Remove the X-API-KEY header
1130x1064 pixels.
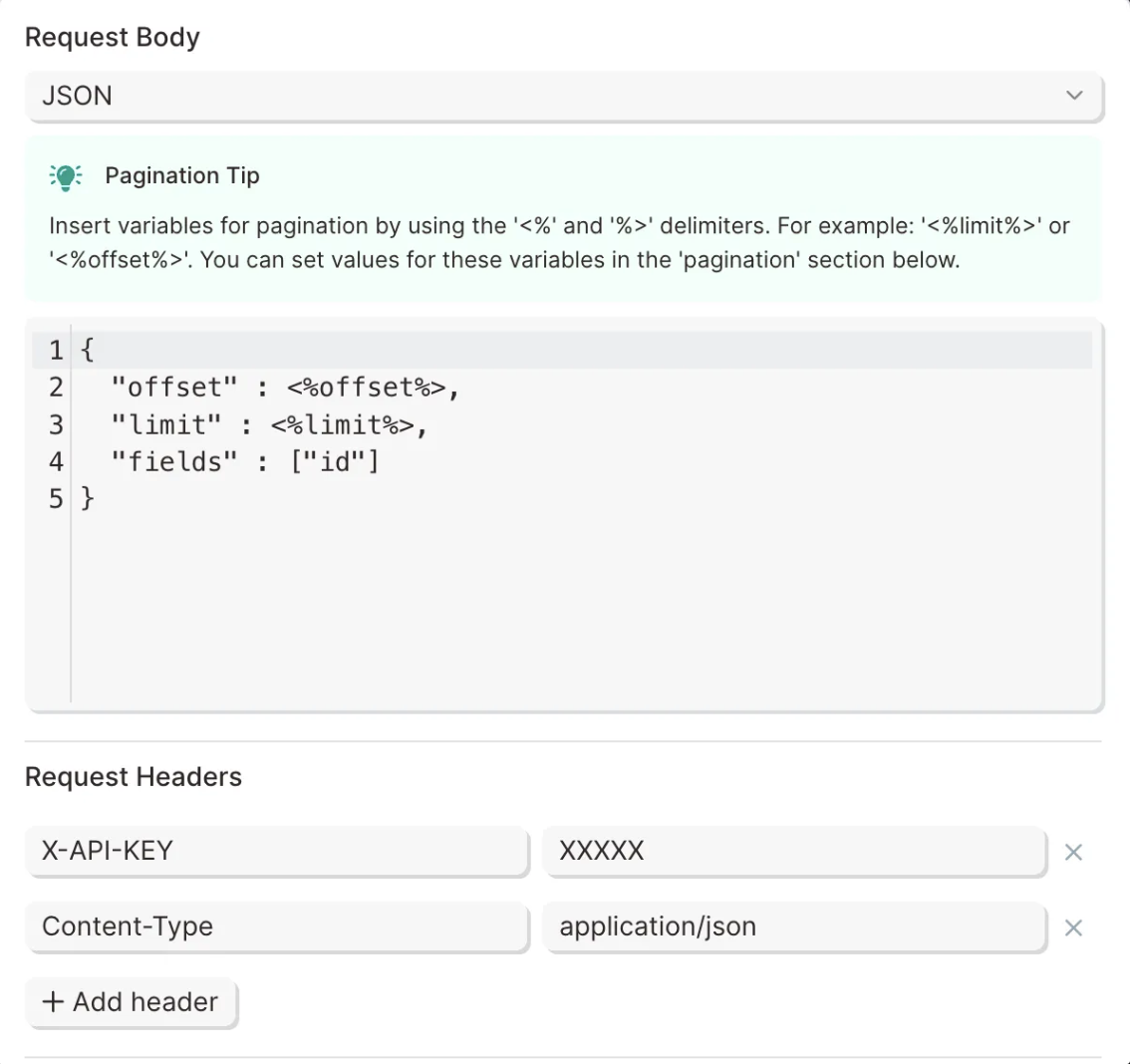tap(1073, 852)
